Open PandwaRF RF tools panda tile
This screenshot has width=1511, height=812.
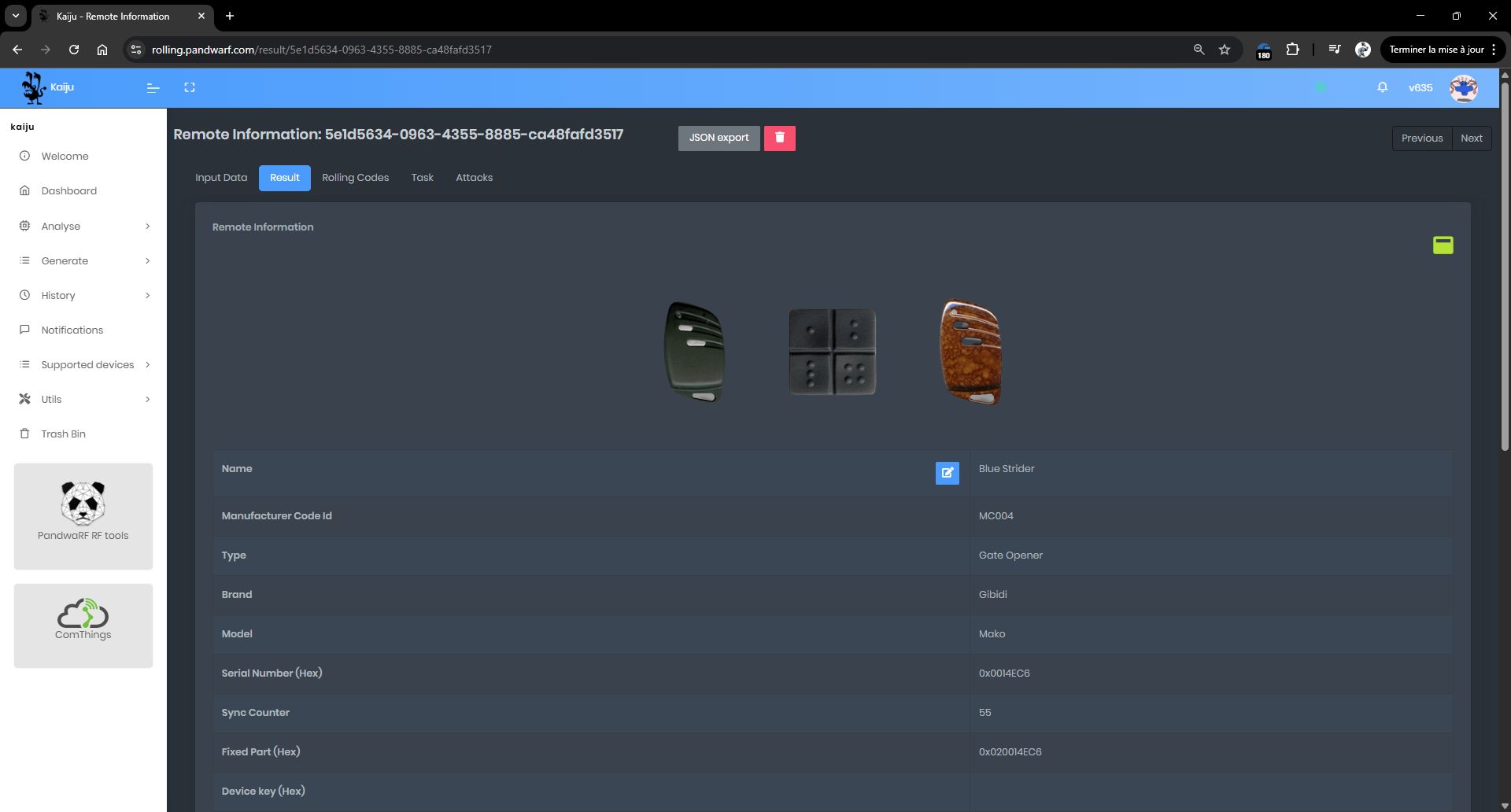pos(83,515)
